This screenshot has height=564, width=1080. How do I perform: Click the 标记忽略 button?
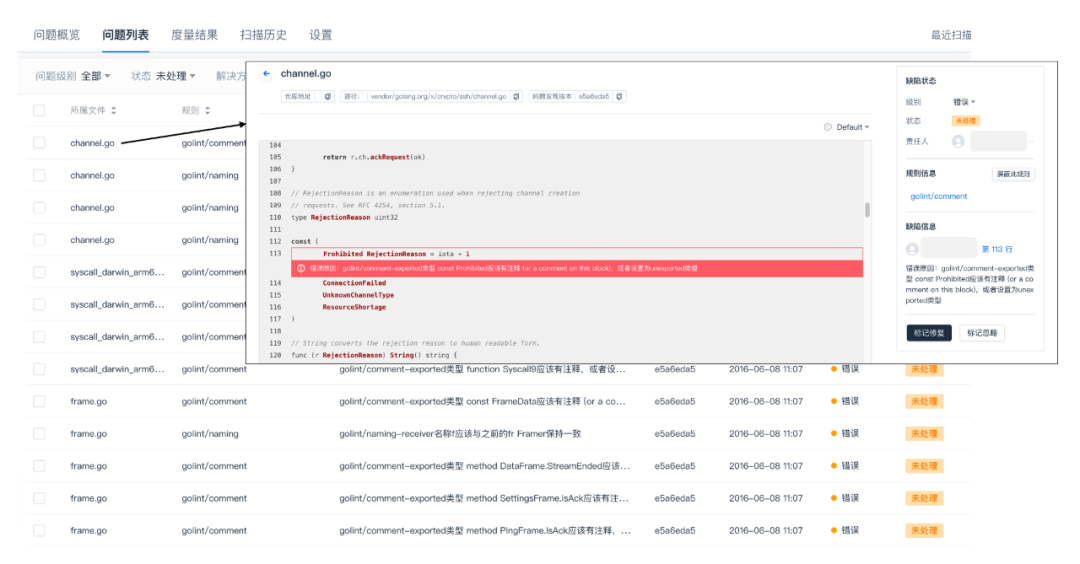[x=982, y=333]
